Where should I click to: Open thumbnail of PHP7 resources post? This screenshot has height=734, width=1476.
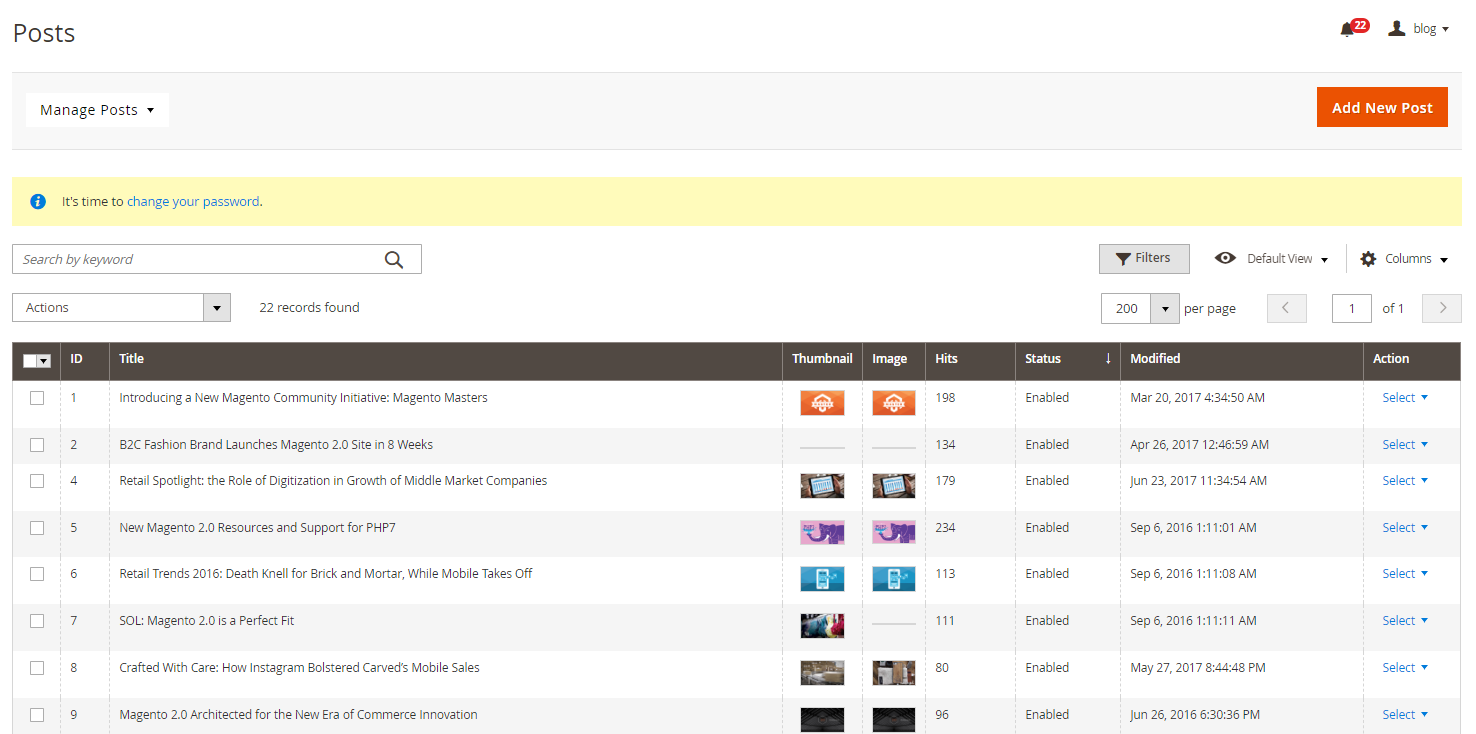point(822,532)
